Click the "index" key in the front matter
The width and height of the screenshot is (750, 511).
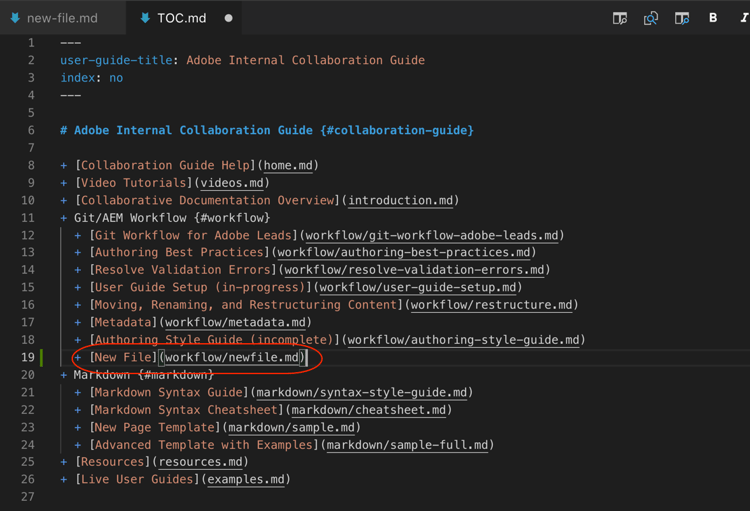[x=77, y=78]
